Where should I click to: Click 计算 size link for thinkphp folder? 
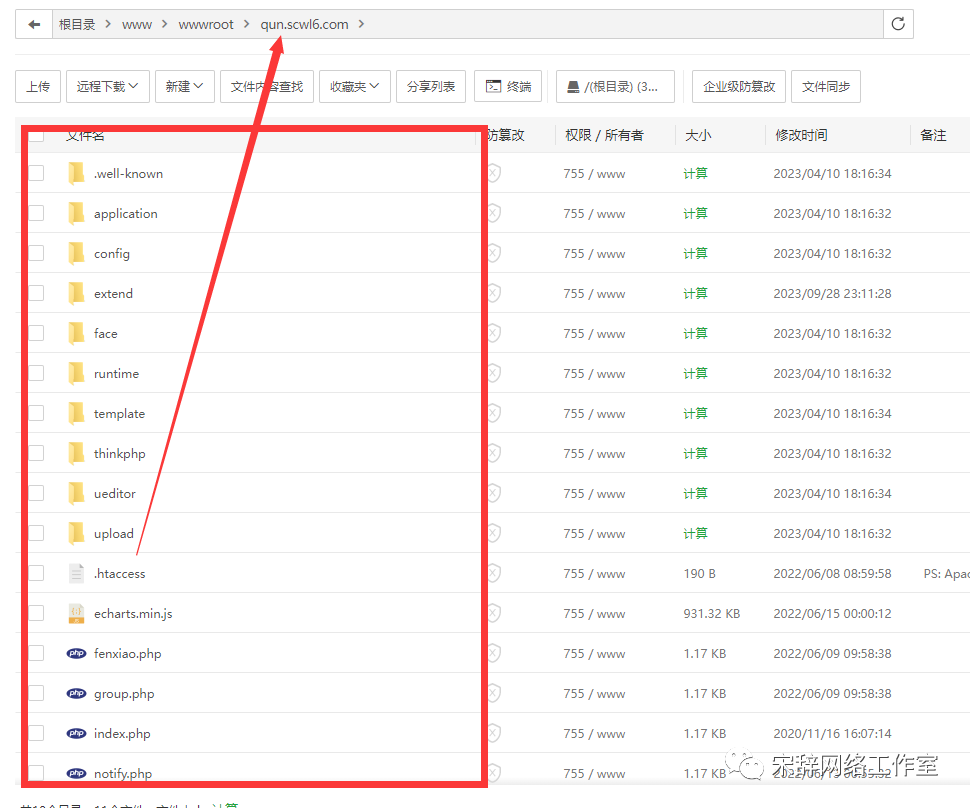click(x=695, y=453)
